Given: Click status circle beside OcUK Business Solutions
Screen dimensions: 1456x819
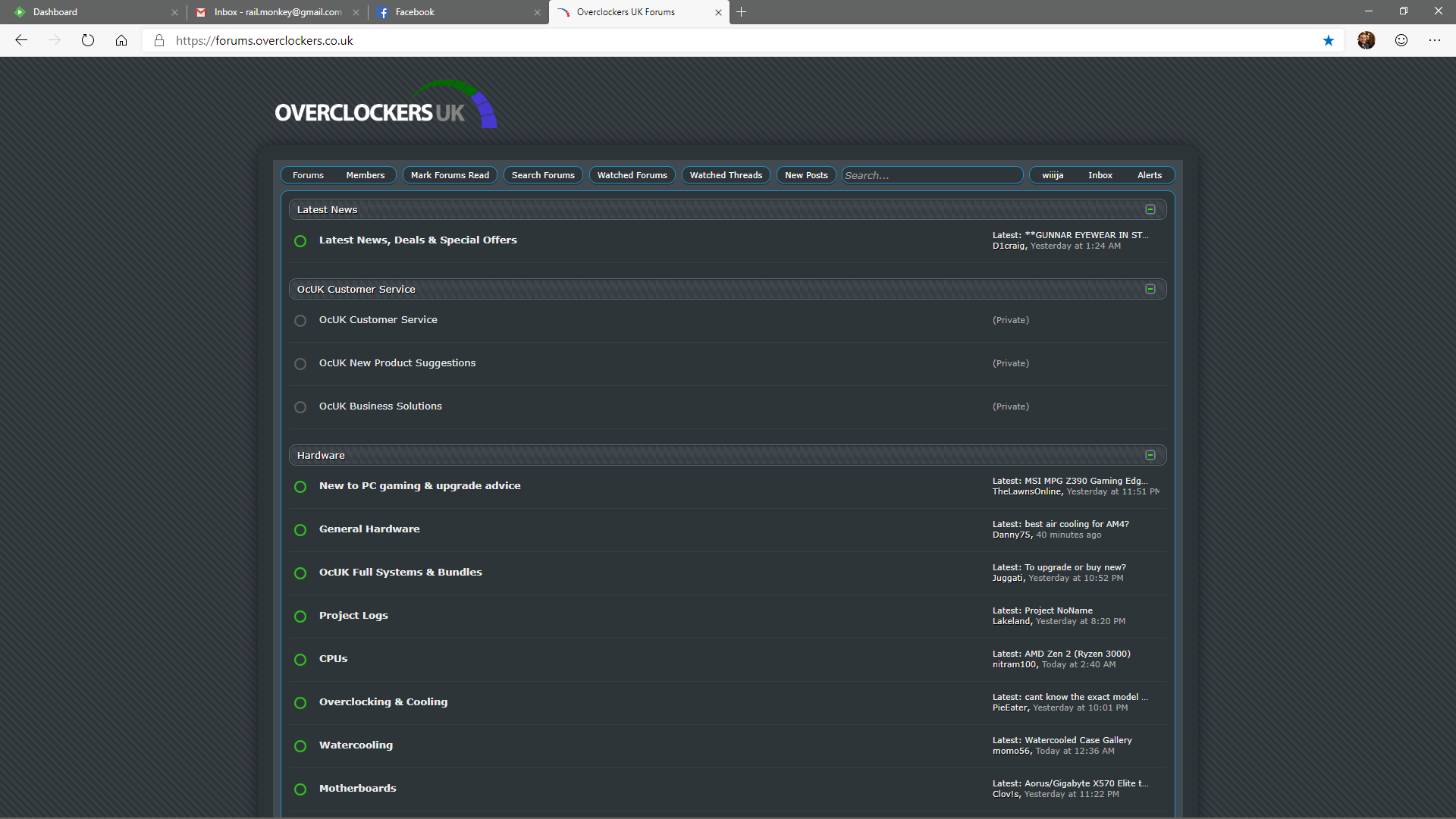Looking at the screenshot, I should [x=300, y=407].
